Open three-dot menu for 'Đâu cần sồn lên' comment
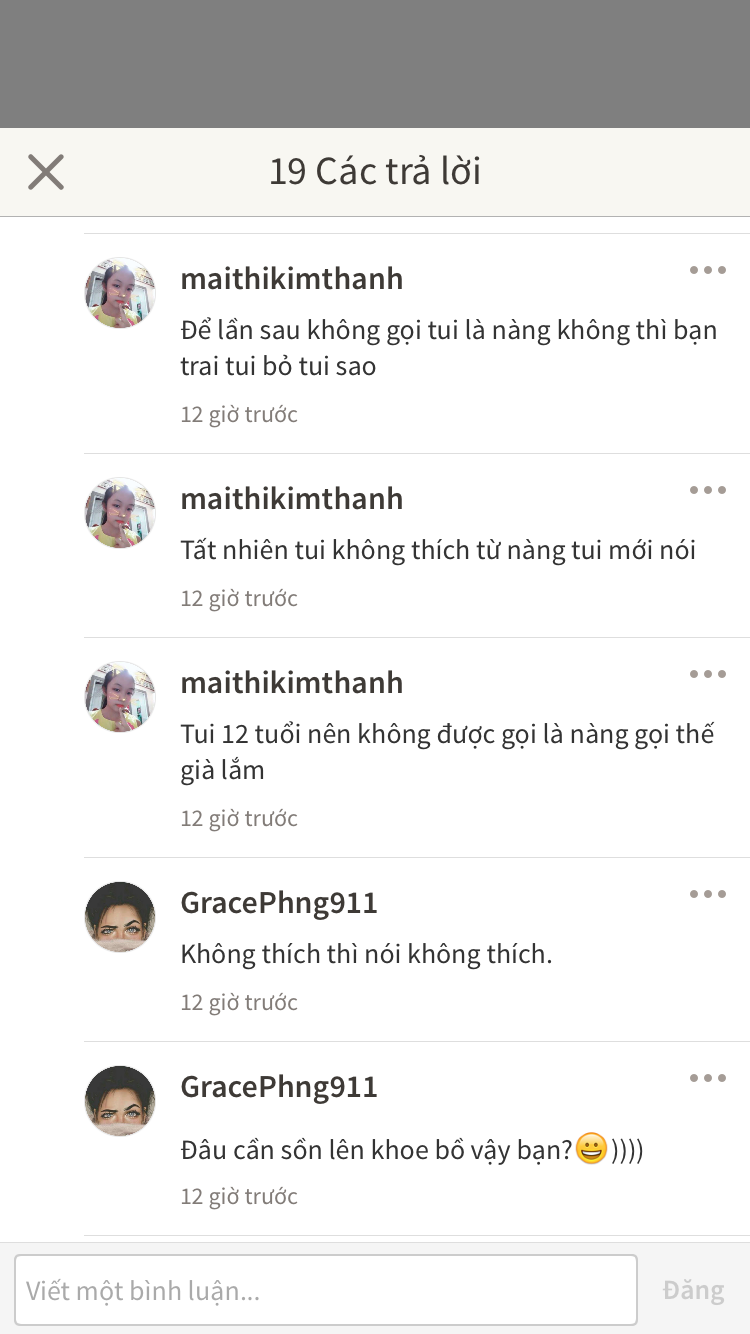The image size is (750, 1334). click(707, 1078)
